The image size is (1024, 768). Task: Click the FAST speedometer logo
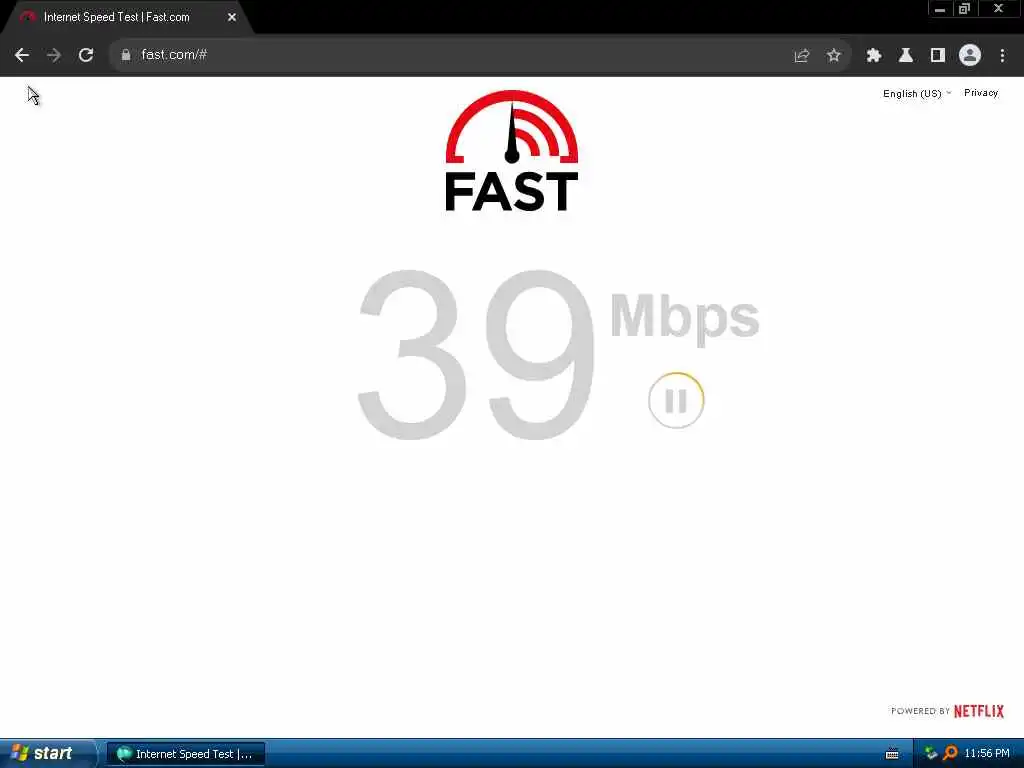pos(511,151)
